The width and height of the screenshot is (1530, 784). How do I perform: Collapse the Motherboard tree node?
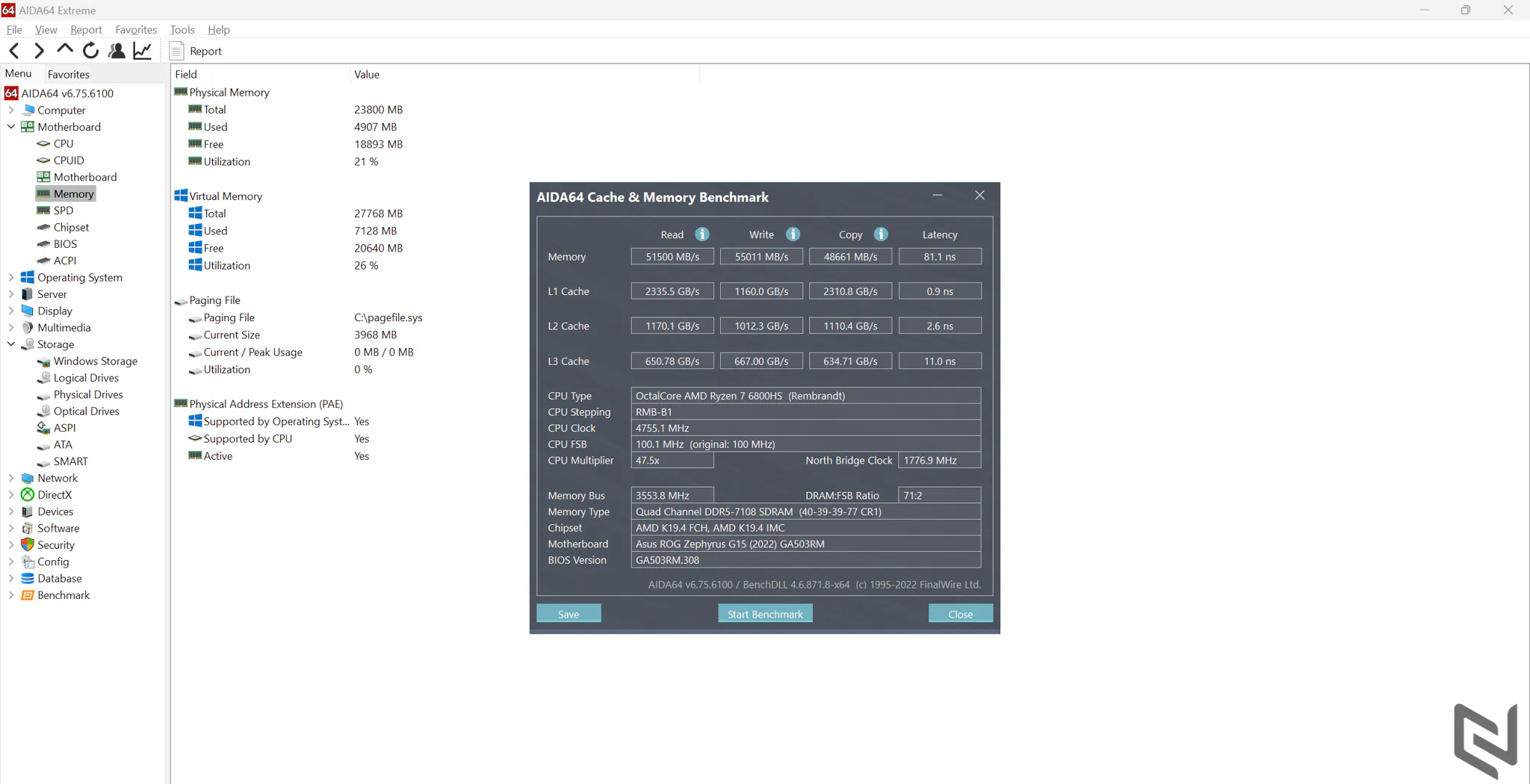coord(11,127)
